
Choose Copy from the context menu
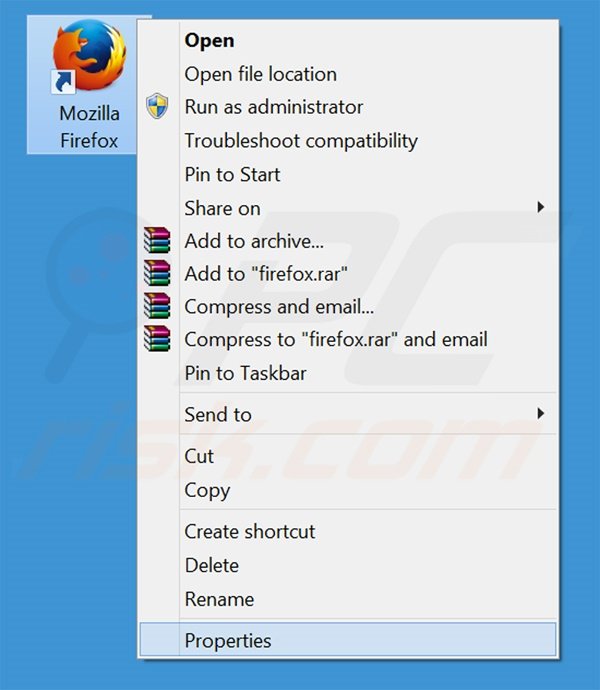click(348, 490)
